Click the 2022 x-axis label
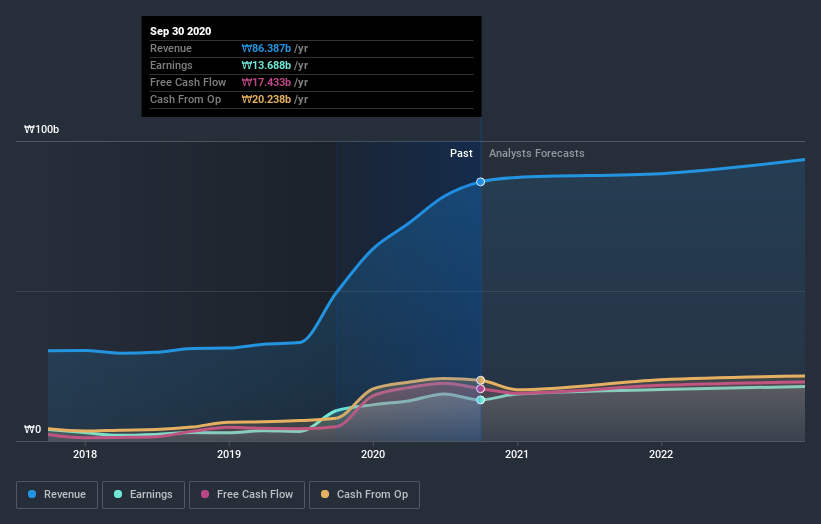This screenshot has width=821, height=524. (x=661, y=454)
